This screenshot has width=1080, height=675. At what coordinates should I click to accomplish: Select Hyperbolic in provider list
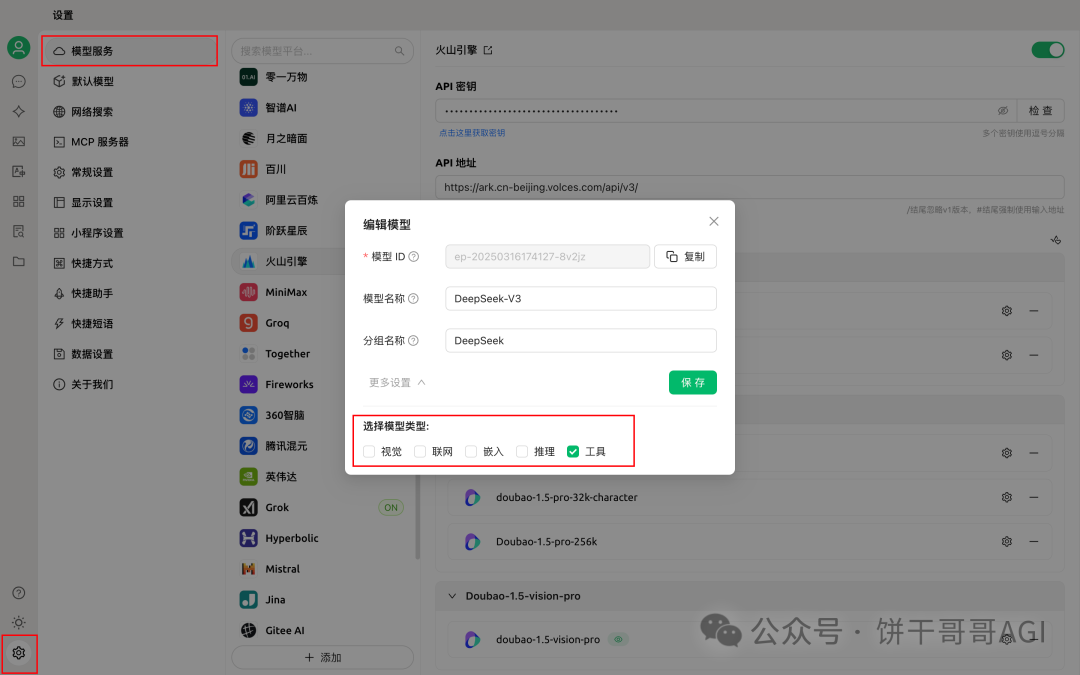[x=322, y=538]
